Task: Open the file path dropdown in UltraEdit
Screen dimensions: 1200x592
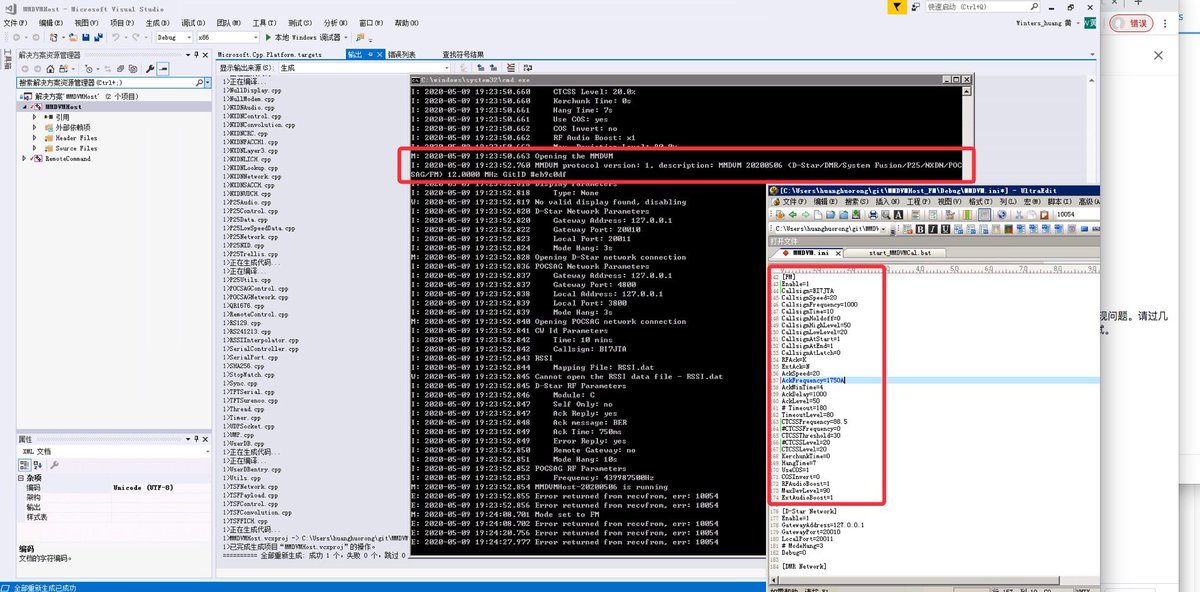Action: click(884, 229)
